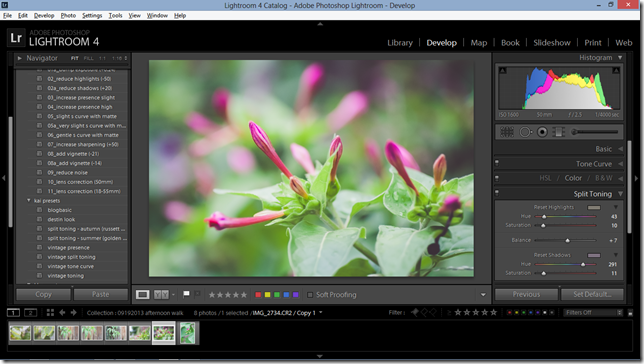Screen dimensions: 644x364
Task: Open the Shadows color swatch
Action: (594, 255)
